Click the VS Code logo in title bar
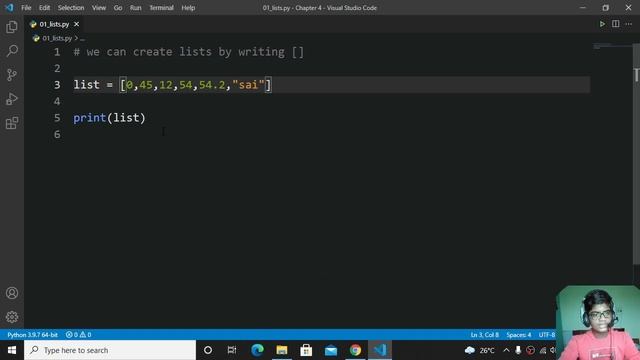This screenshot has width=640, height=360. [9, 8]
